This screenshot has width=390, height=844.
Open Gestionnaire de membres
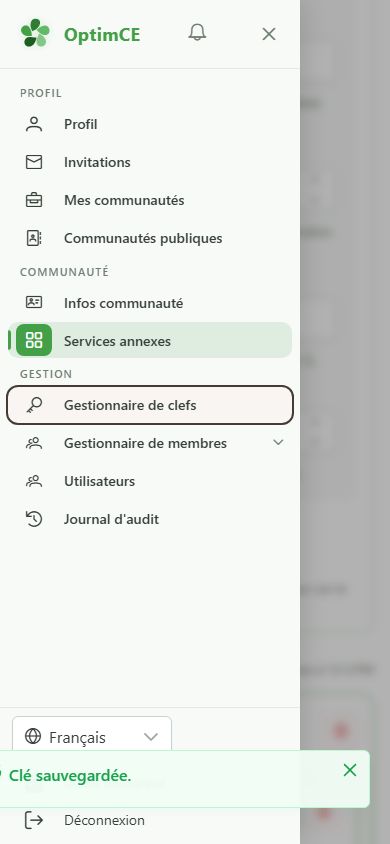(x=150, y=444)
